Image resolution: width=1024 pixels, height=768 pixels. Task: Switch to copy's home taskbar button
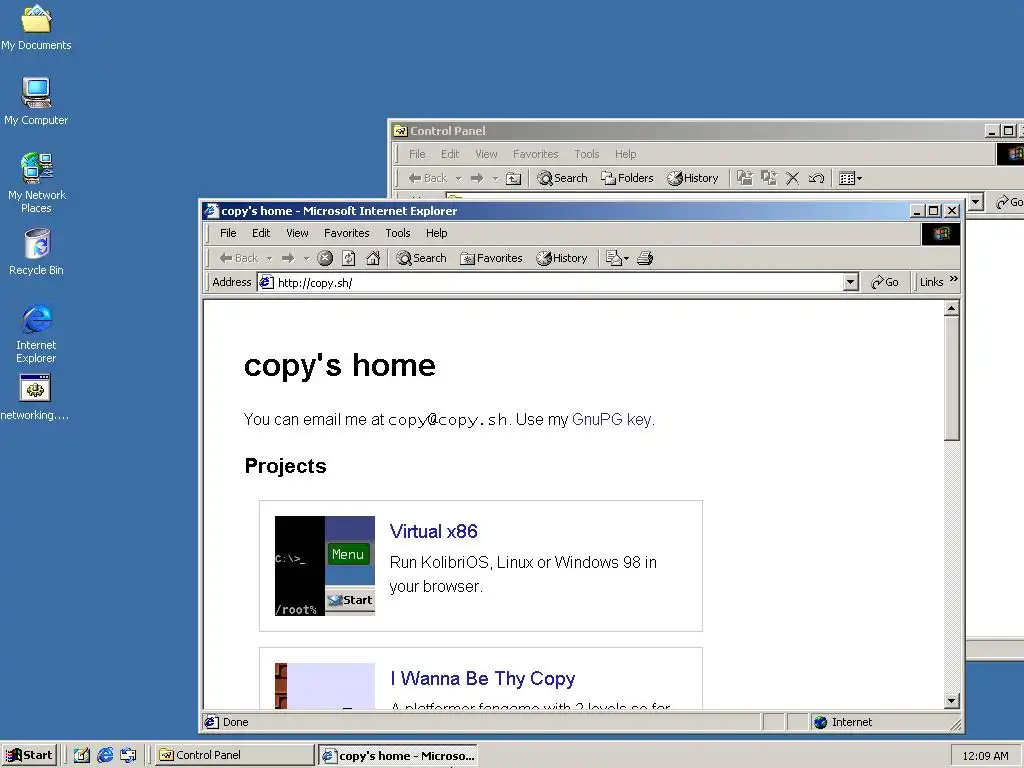point(398,756)
